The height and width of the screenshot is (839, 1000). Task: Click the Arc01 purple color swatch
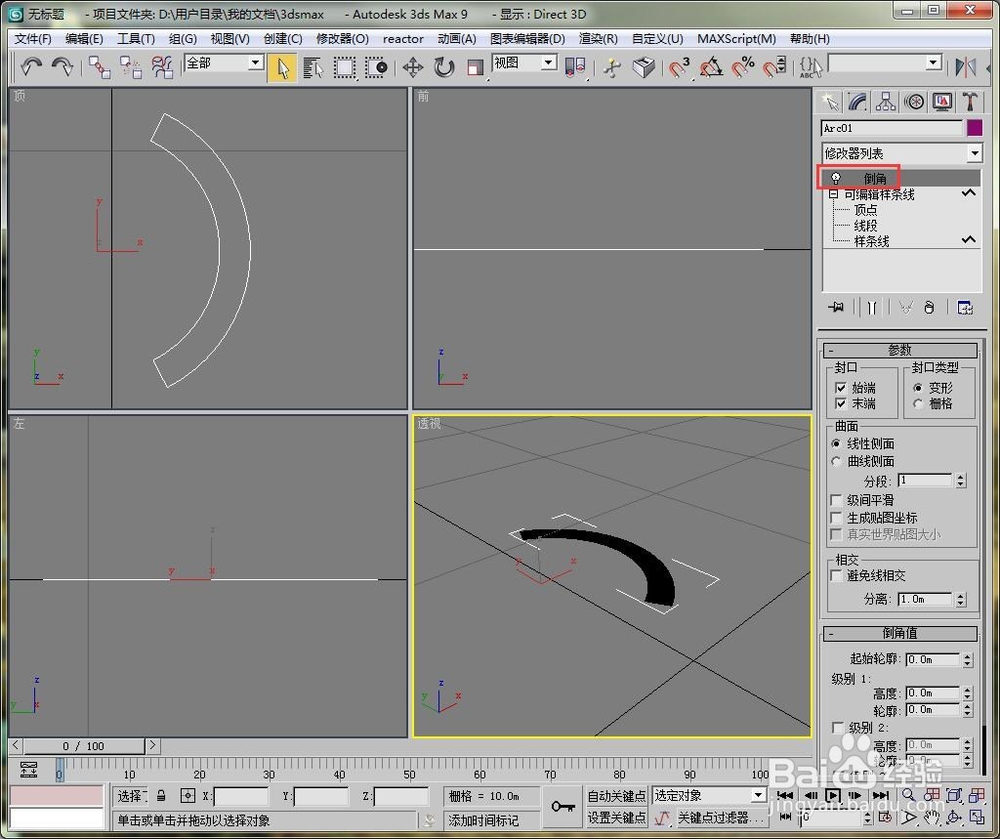tap(974, 128)
